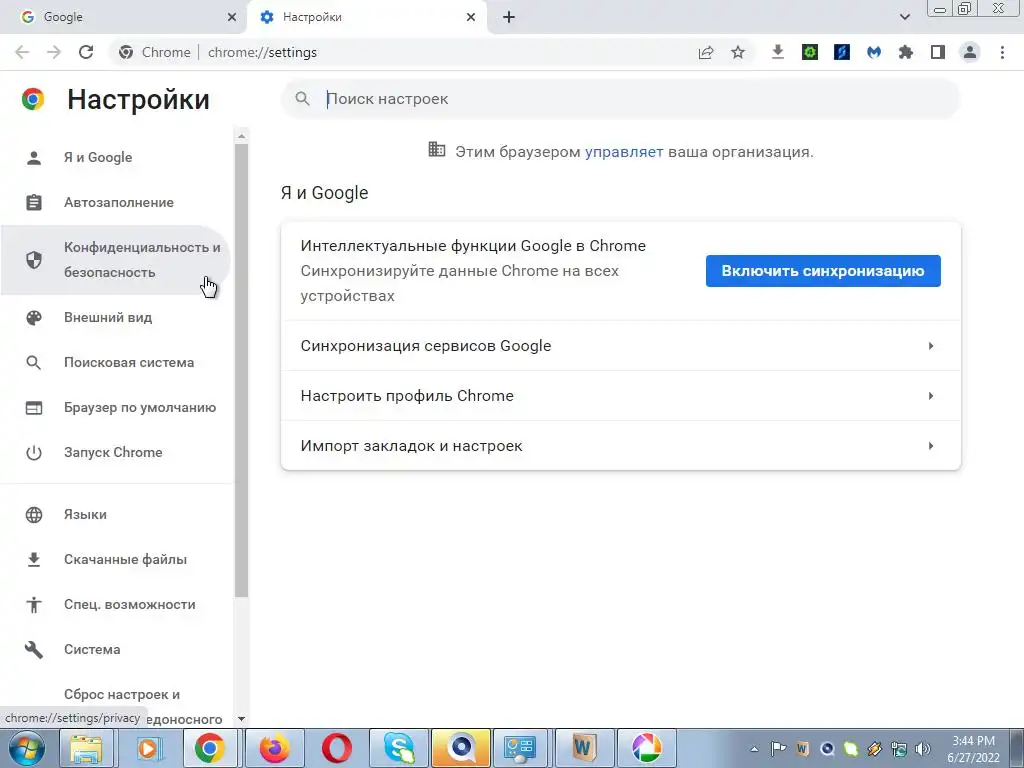
Task: Share this page via share icon
Action: tap(706, 52)
